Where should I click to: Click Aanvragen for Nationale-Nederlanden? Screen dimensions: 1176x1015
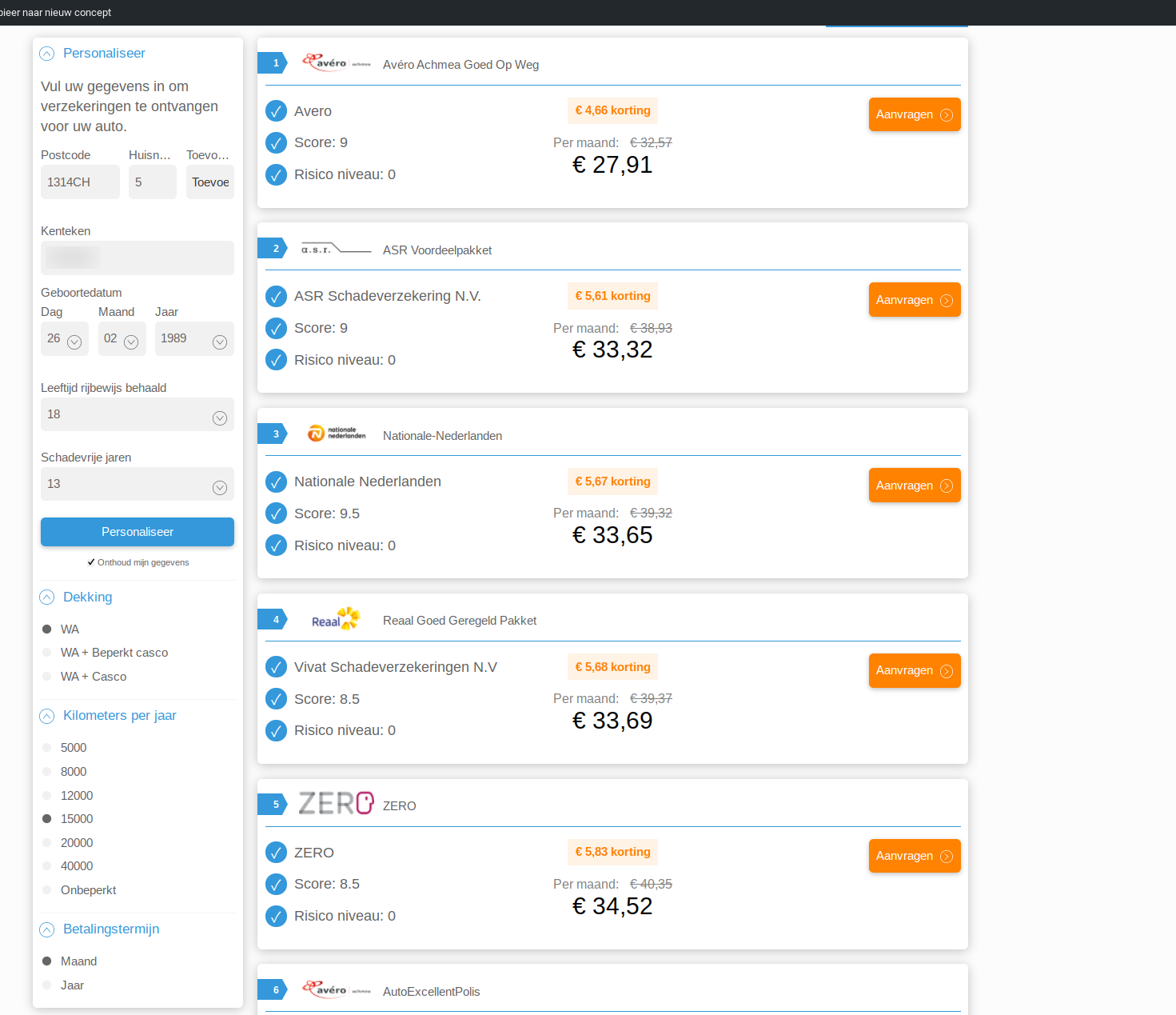click(x=915, y=486)
